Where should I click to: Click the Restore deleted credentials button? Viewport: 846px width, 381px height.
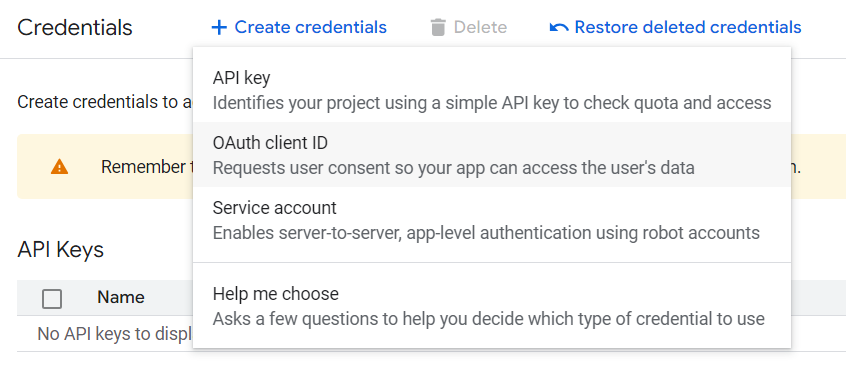676,27
